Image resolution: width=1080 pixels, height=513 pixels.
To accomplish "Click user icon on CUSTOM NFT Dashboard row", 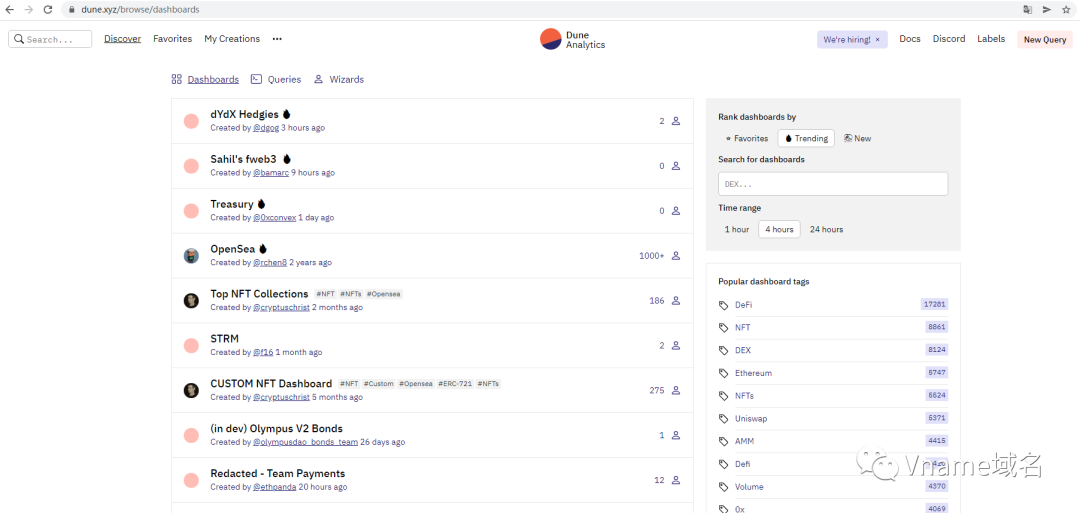I will [x=676, y=390].
